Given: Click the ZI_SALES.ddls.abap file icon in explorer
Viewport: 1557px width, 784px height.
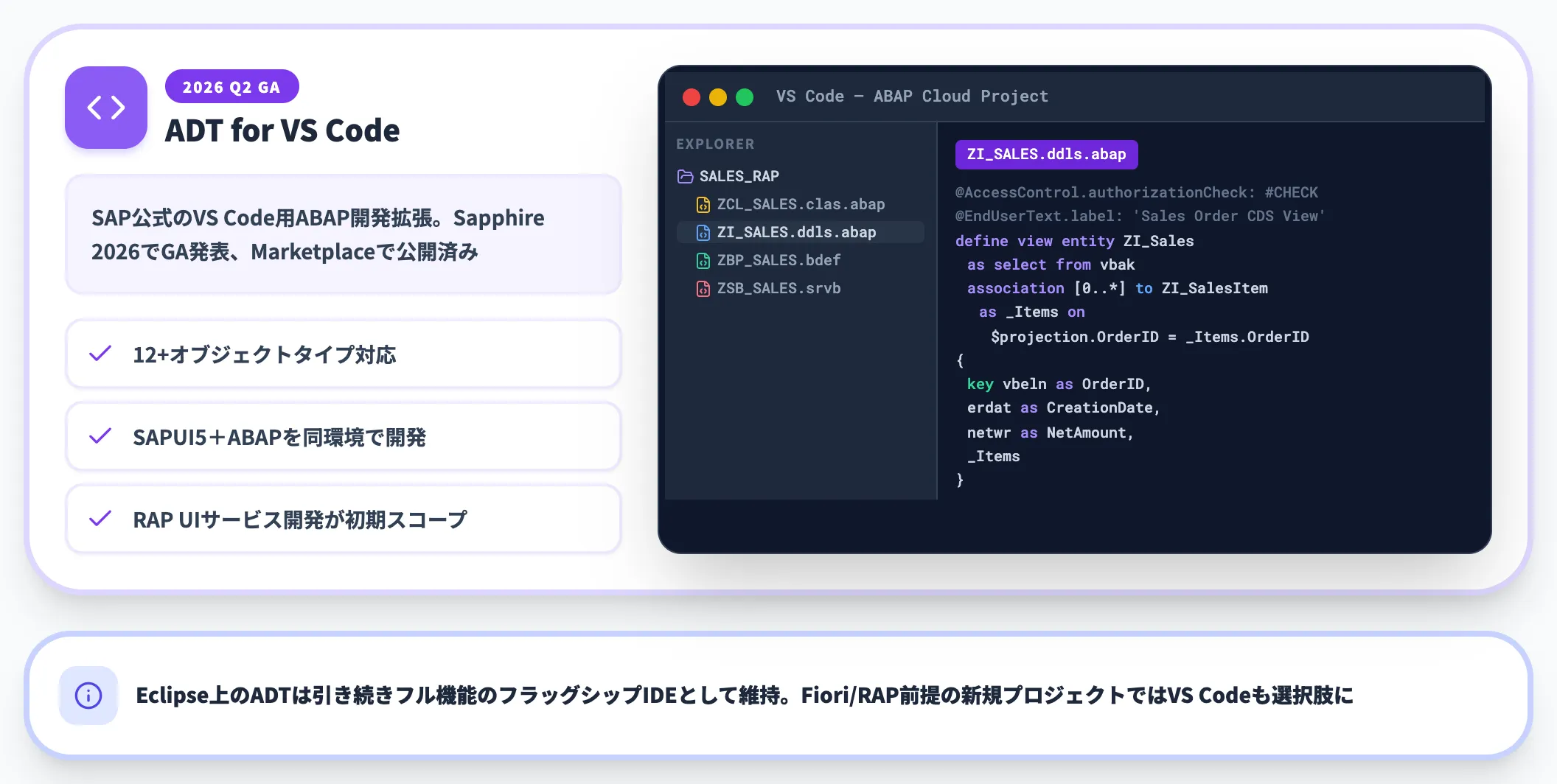Looking at the screenshot, I should tap(703, 232).
